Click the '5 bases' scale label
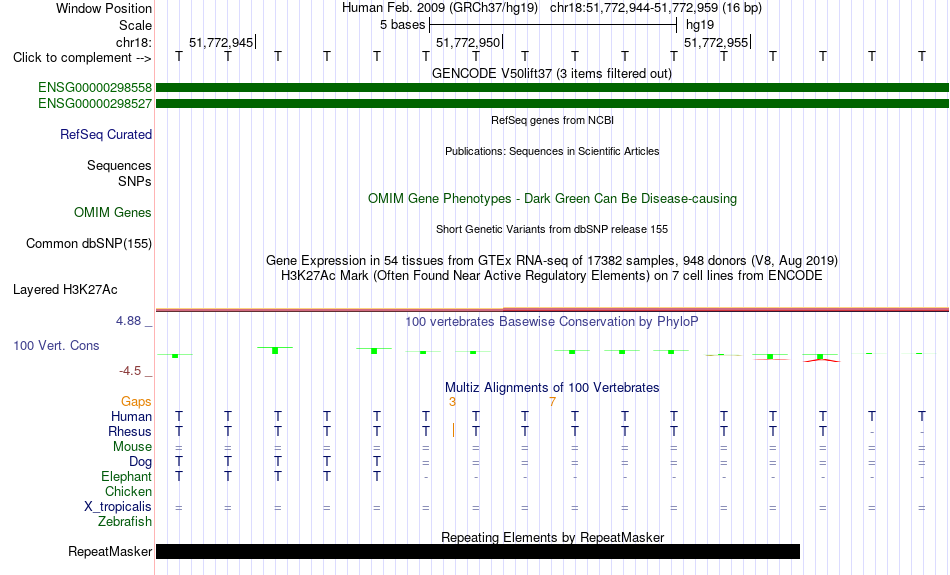The width and height of the screenshot is (950, 575). [x=403, y=25]
